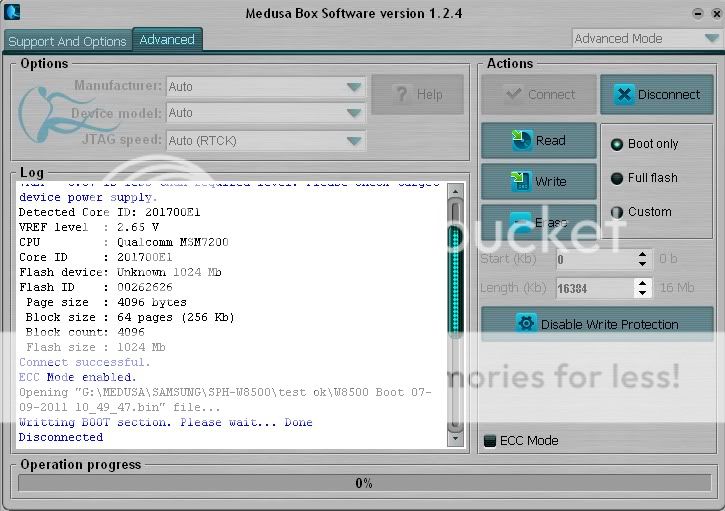
Task: Click the Length (Kb) input field
Action: 595,288
